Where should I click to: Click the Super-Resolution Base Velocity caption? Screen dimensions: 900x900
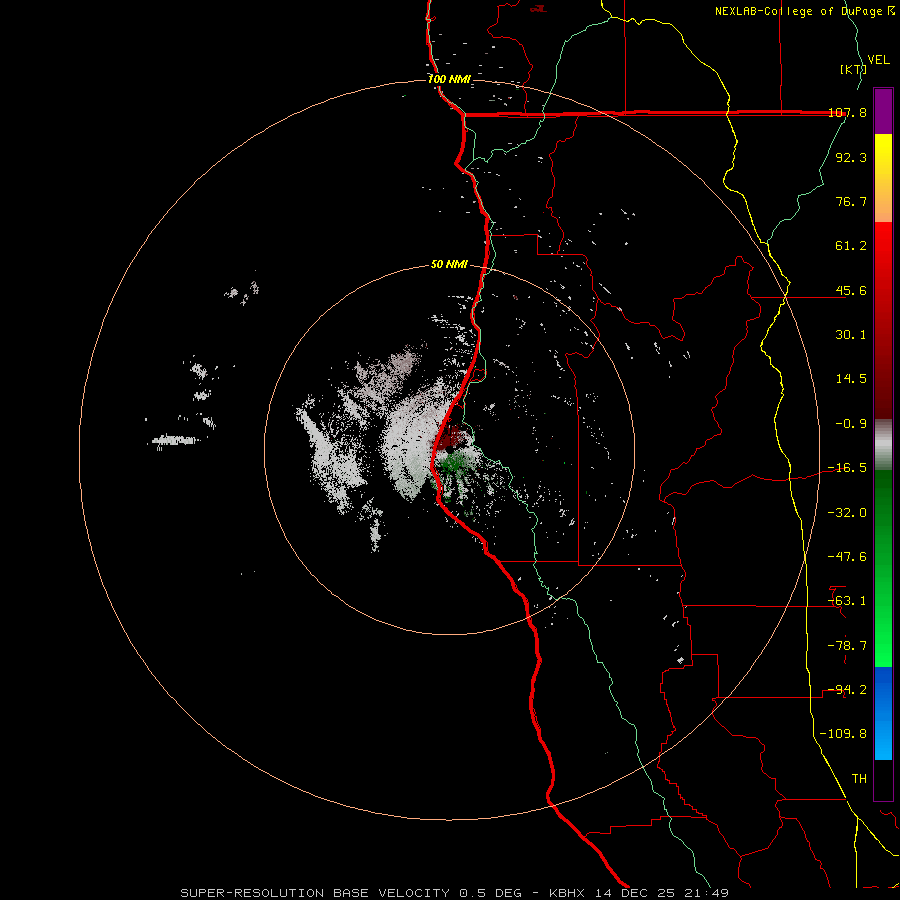point(455,893)
